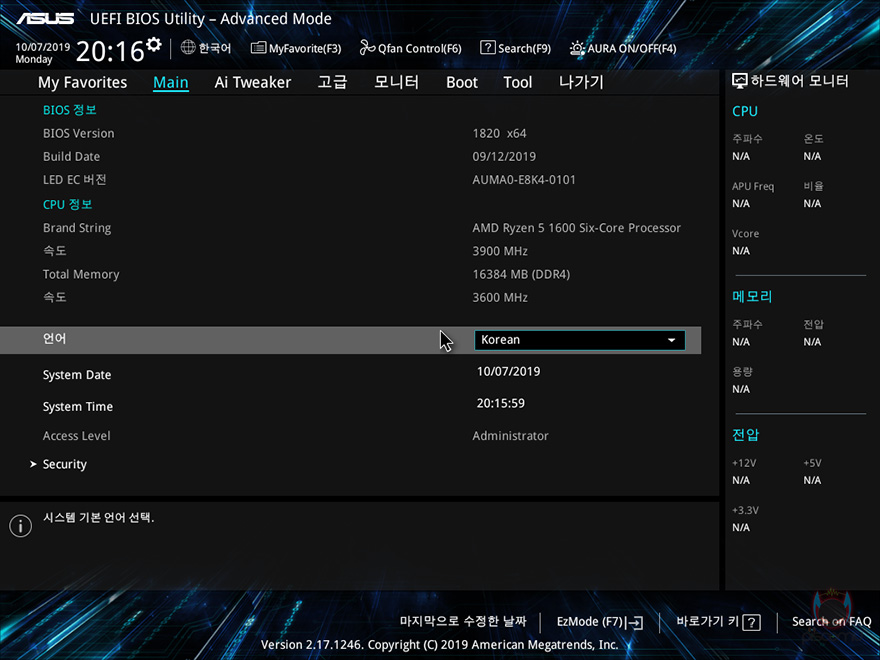Click the Access Level label
This screenshot has height=660, width=880.
[76, 436]
